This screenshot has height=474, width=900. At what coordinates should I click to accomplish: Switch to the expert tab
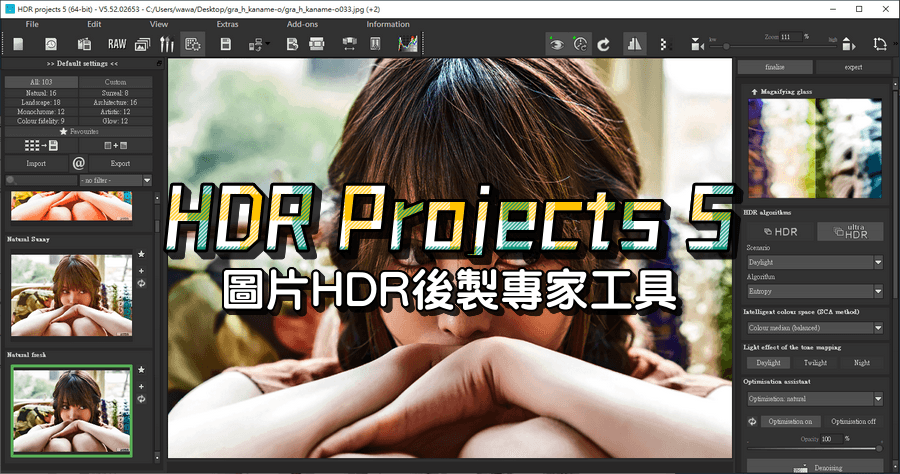click(853, 67)
